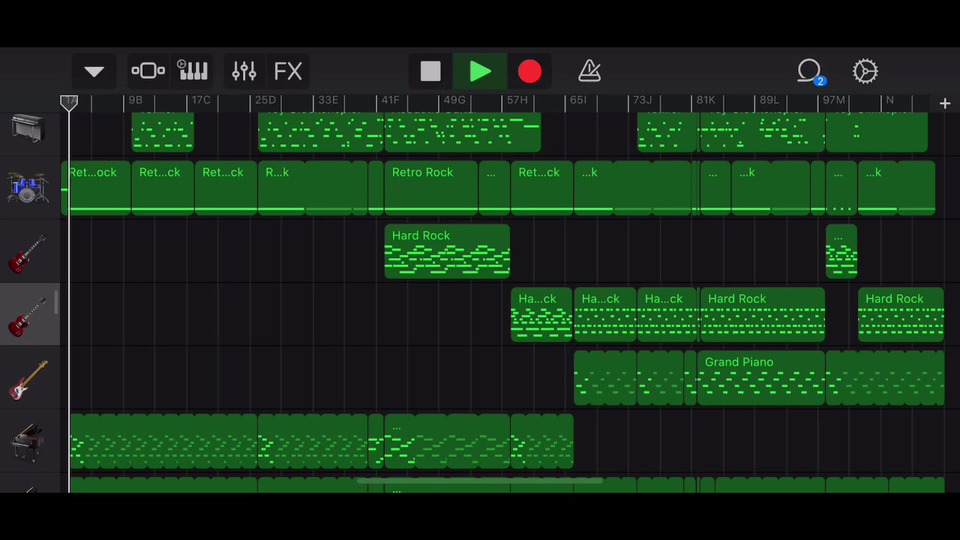The height and width of the screenshot is (540, 960).
Task: Select the small guitar region near bar 97
Action: [x=841, y=251]
